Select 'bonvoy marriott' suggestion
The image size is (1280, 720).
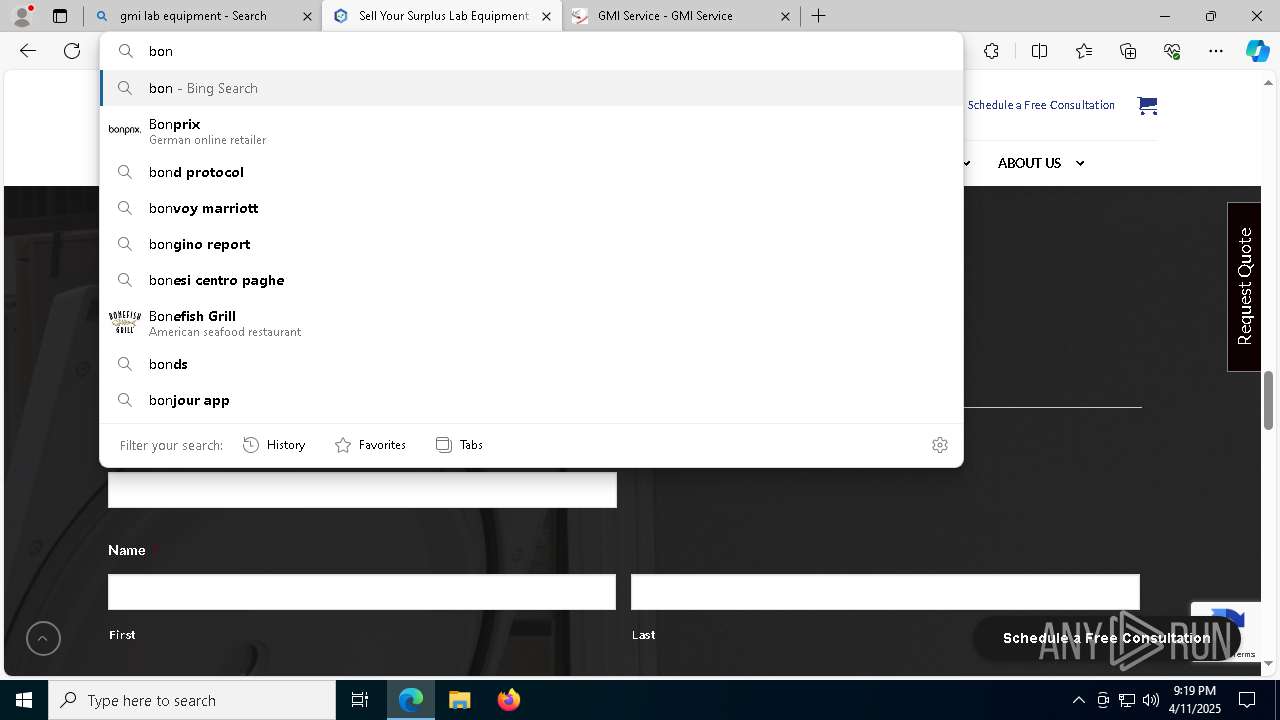(x=531, y=208)
